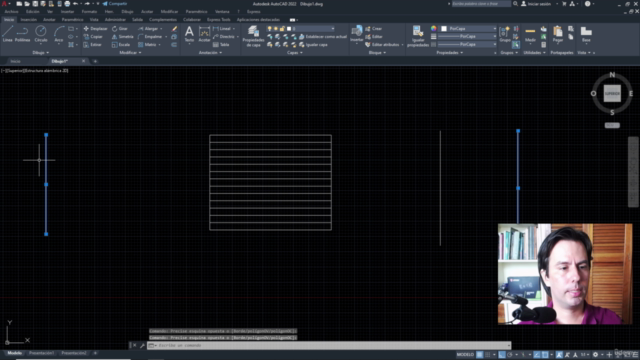The height and width of the screenshot is (360, 640).
Task: Toggle layer lock icon in layer list
Action: [282, 29]
